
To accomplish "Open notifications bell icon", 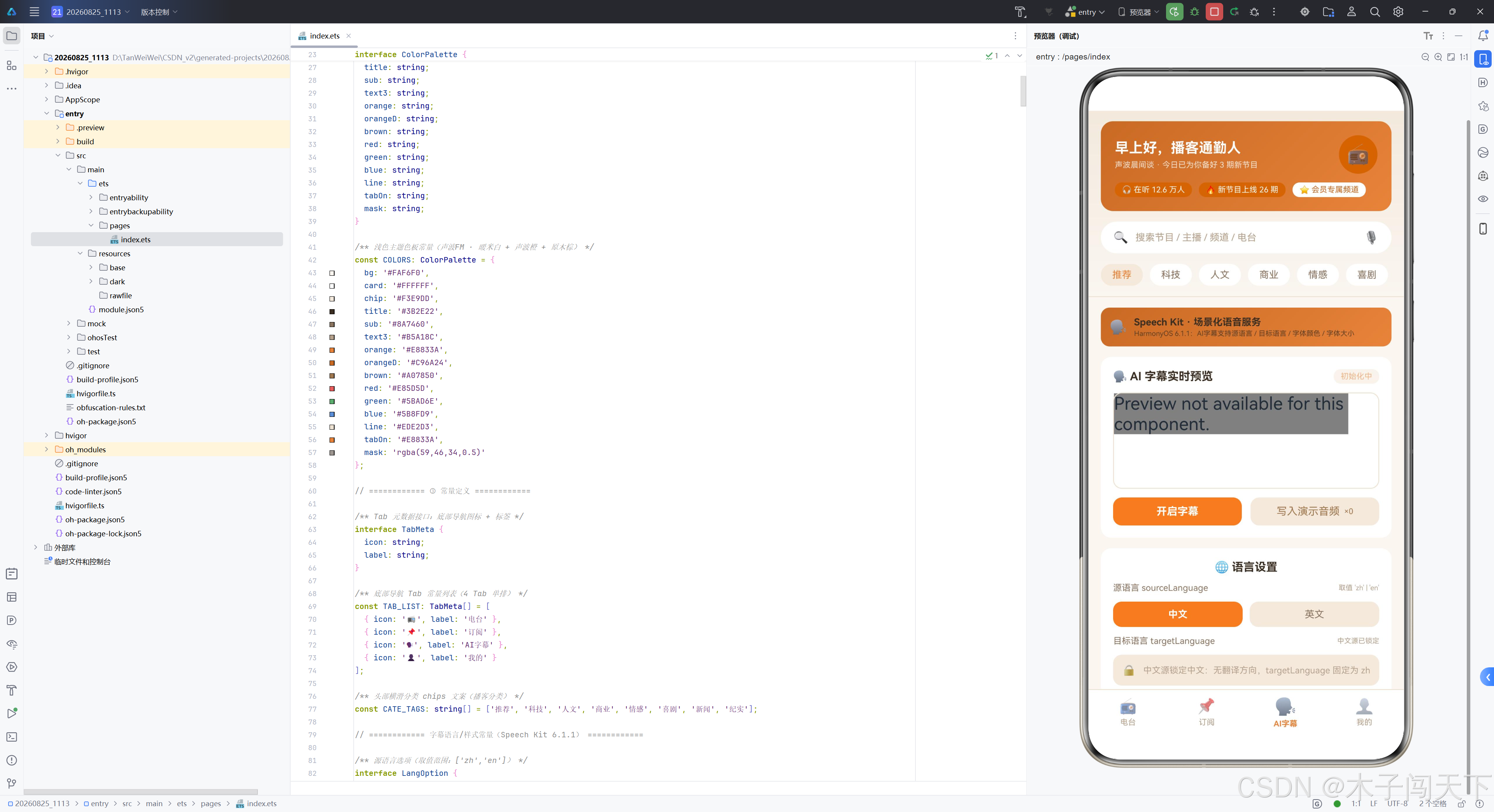I will [x=1483, y=36].
